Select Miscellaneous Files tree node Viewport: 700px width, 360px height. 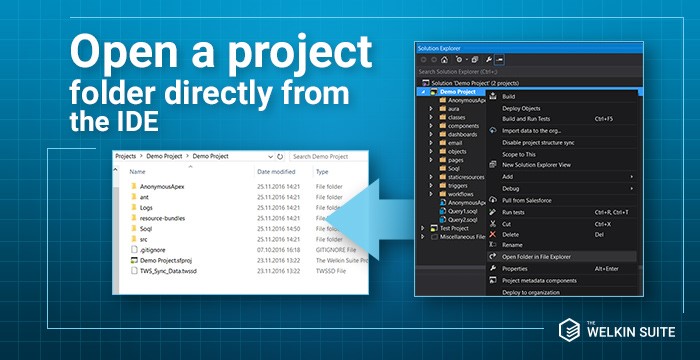click(458, 237)
